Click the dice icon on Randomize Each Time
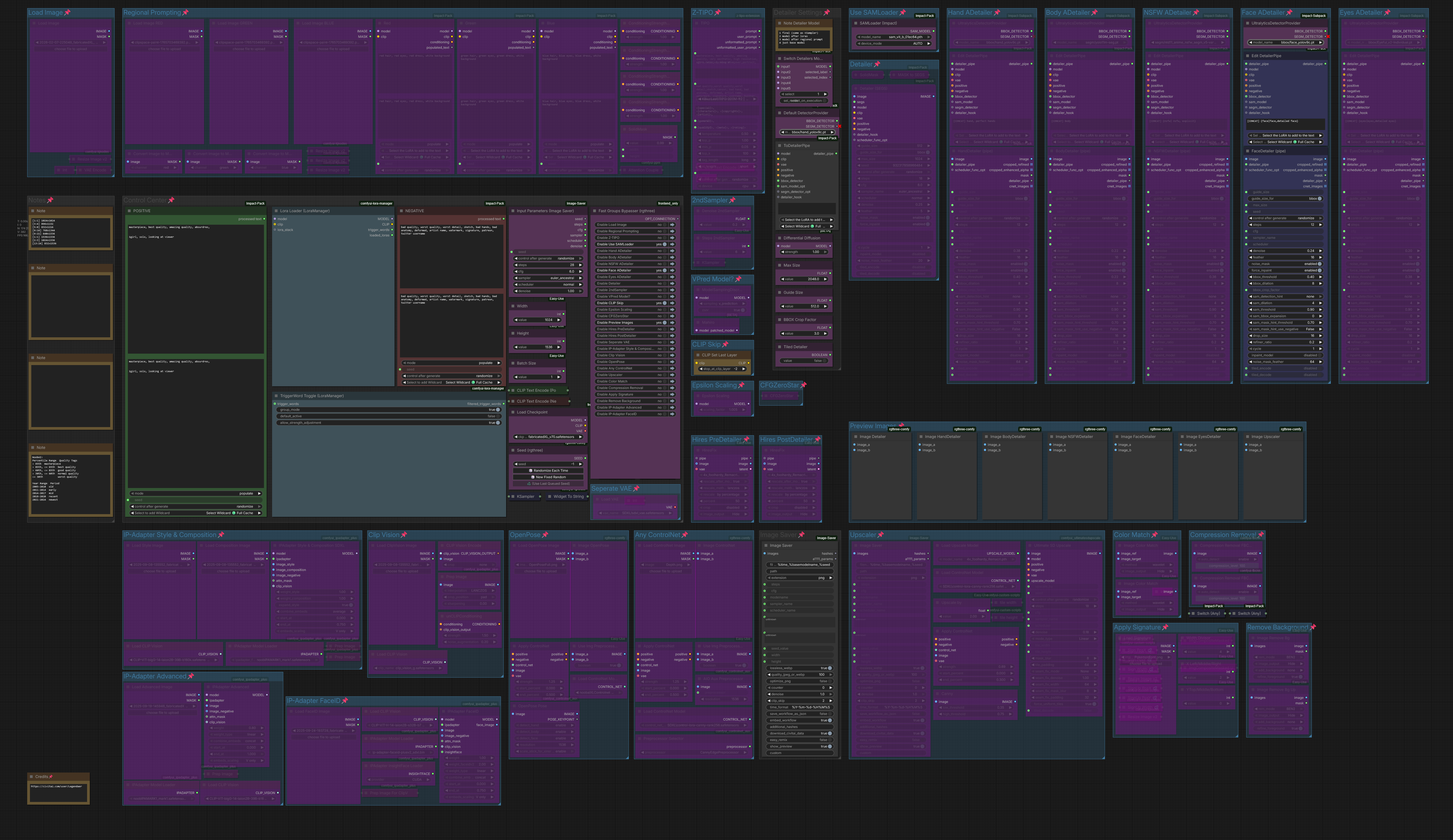The image size is (1453, 840). pos(531,470)
